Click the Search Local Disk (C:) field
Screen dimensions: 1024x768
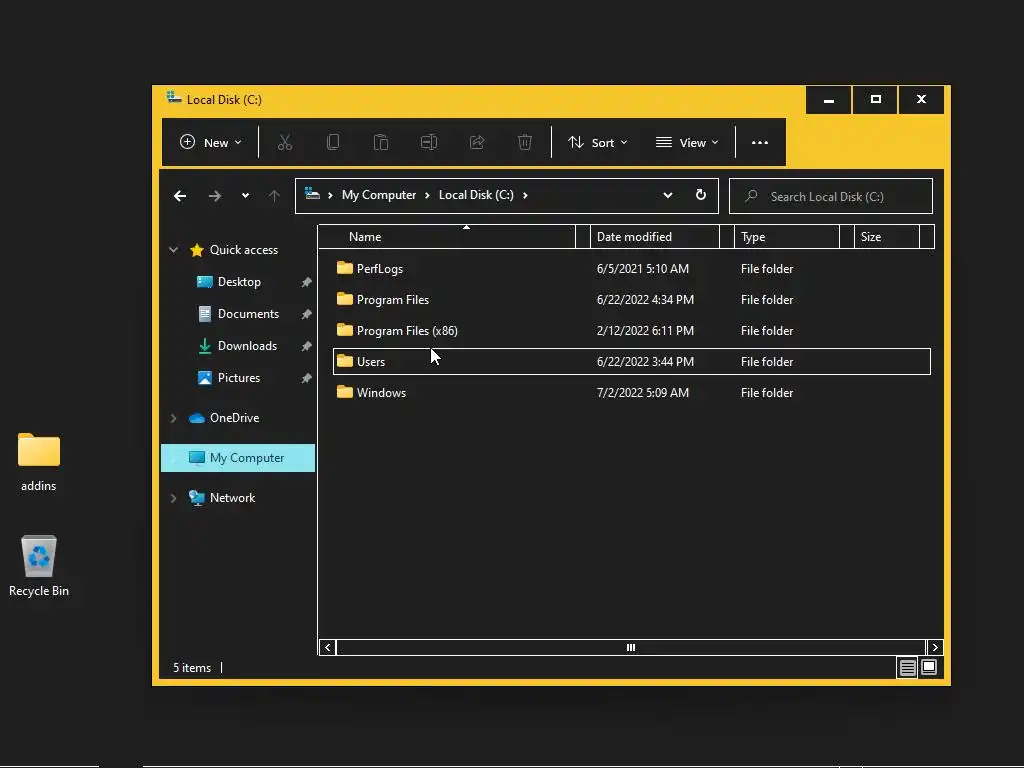click(831, 196)
